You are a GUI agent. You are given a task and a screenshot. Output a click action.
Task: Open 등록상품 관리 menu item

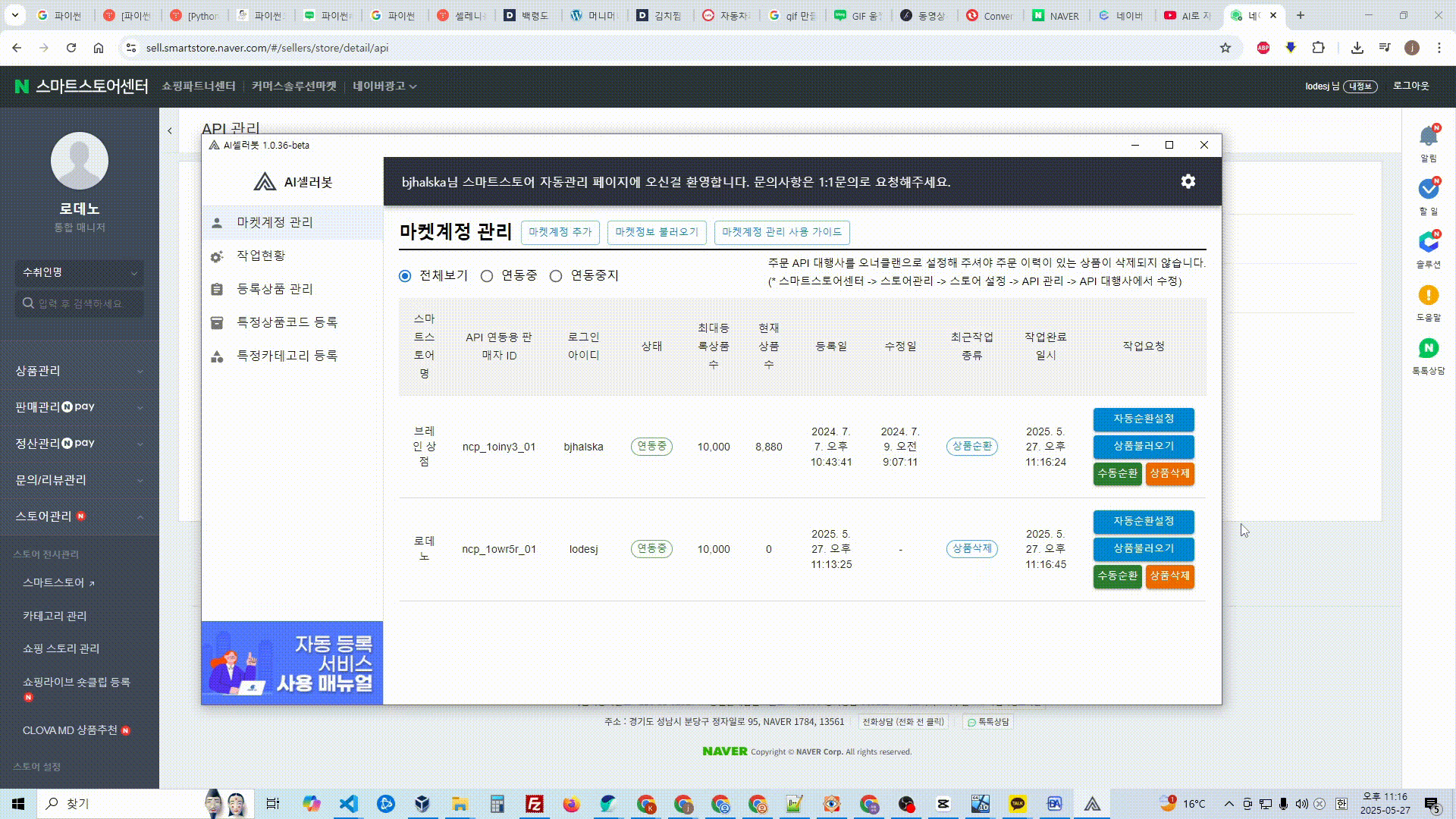point(275,289)
